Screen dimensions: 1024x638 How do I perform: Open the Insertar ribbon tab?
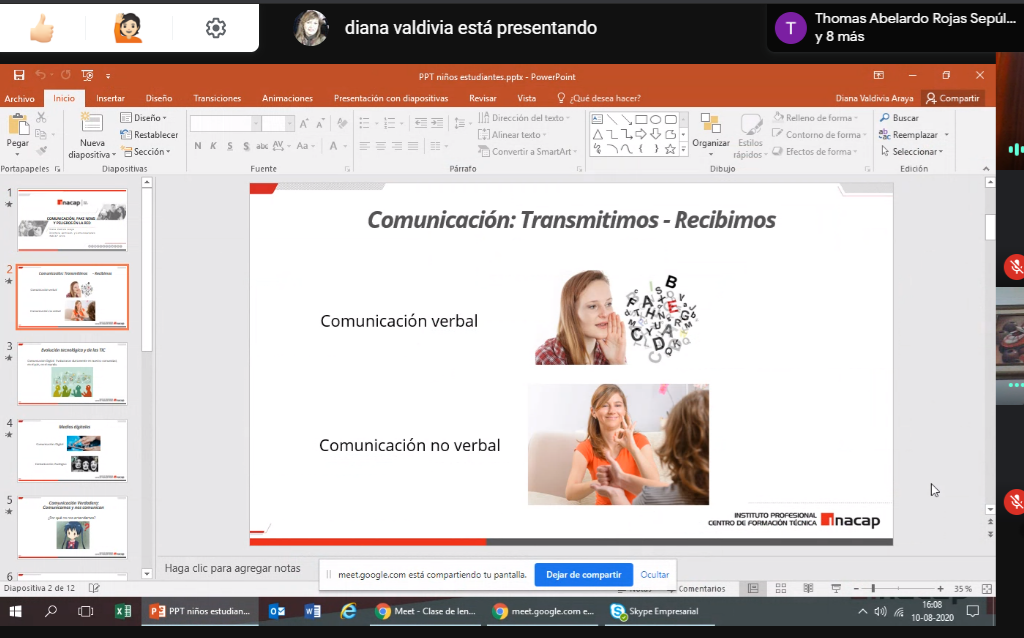point(110,98)
